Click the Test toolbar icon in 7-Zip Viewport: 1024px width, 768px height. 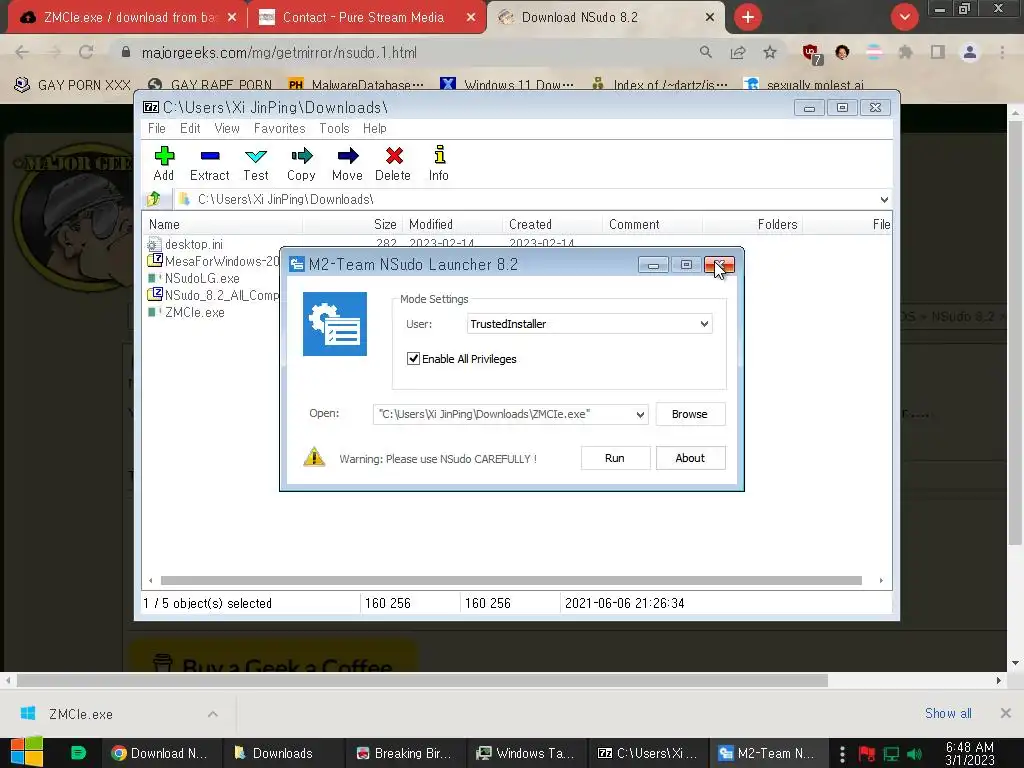click(x=255, y=155)
